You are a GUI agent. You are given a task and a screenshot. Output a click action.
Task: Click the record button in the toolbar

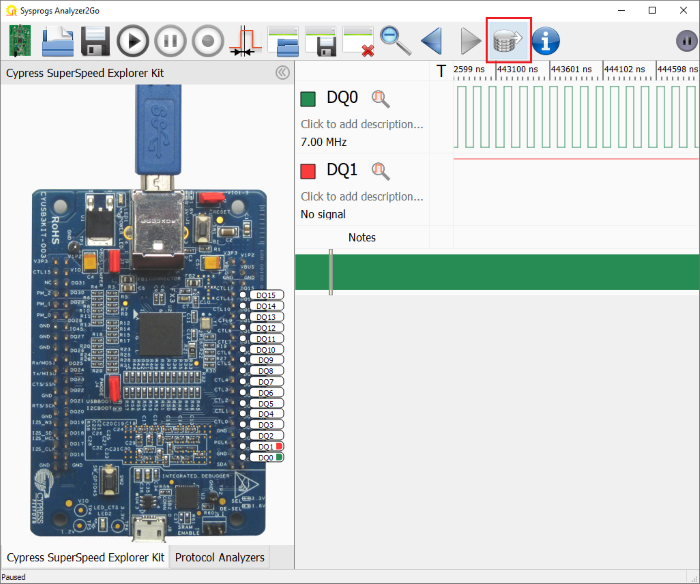click(208, 41)
